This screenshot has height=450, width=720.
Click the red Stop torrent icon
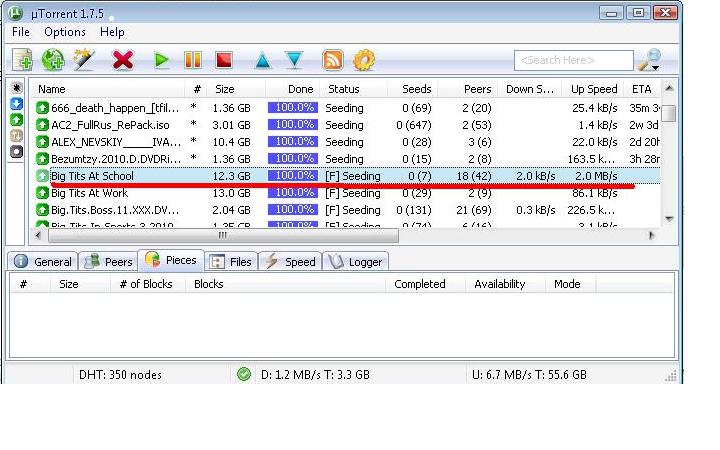224,60
